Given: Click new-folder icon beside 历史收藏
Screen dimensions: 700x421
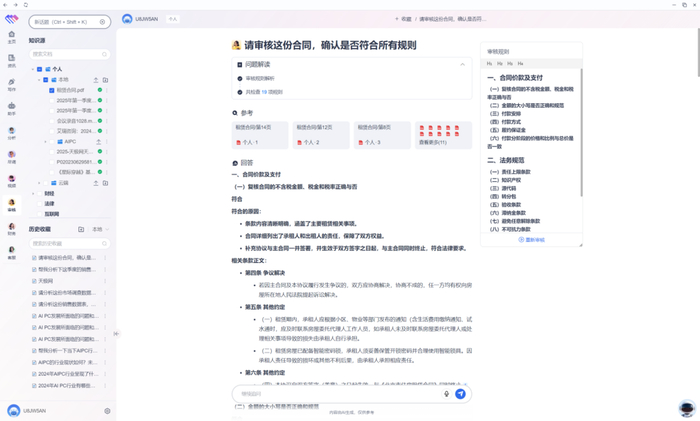Looking at the screenshot, I should 81,229.
